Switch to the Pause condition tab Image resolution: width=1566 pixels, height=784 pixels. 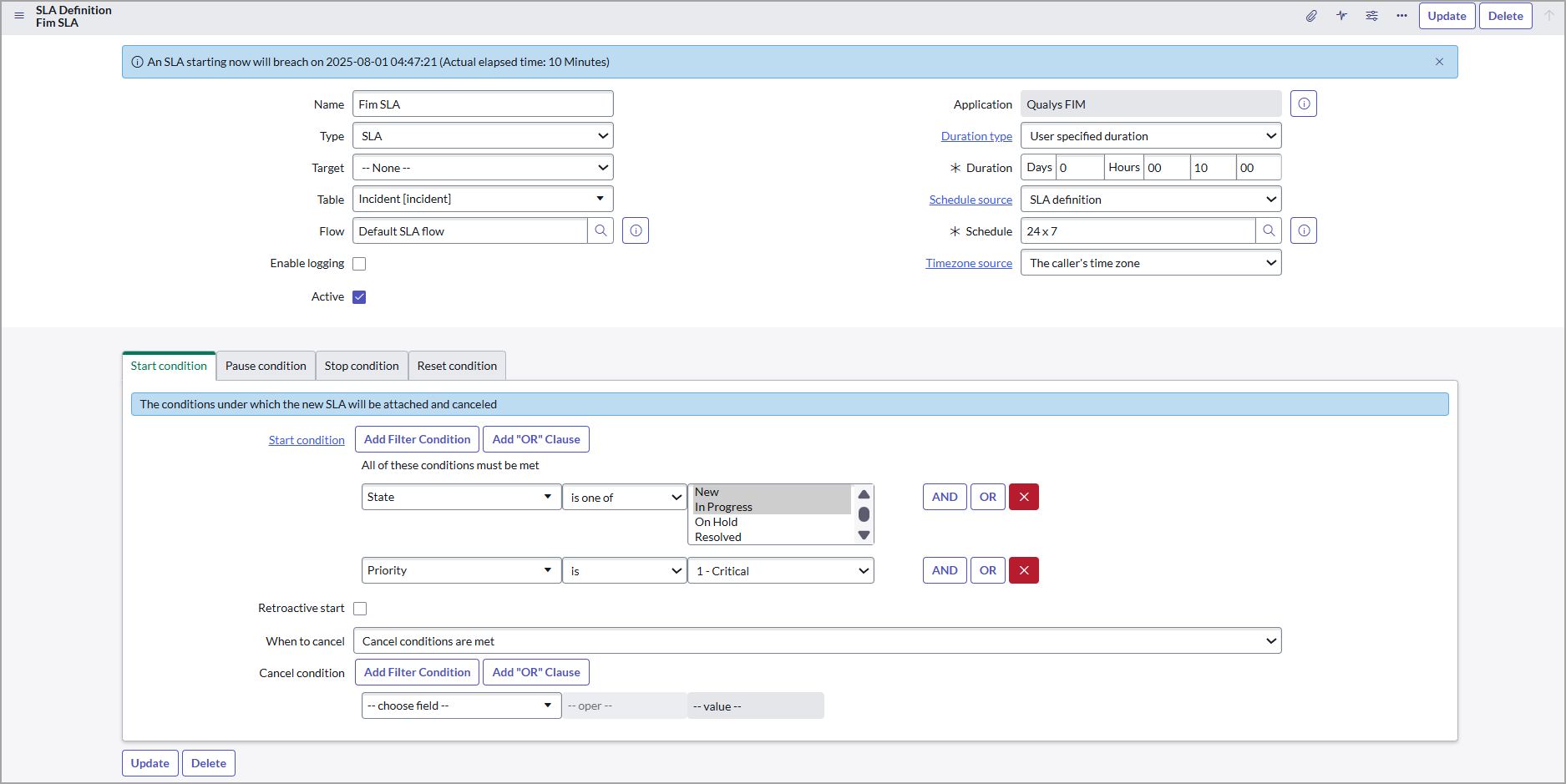266,366
